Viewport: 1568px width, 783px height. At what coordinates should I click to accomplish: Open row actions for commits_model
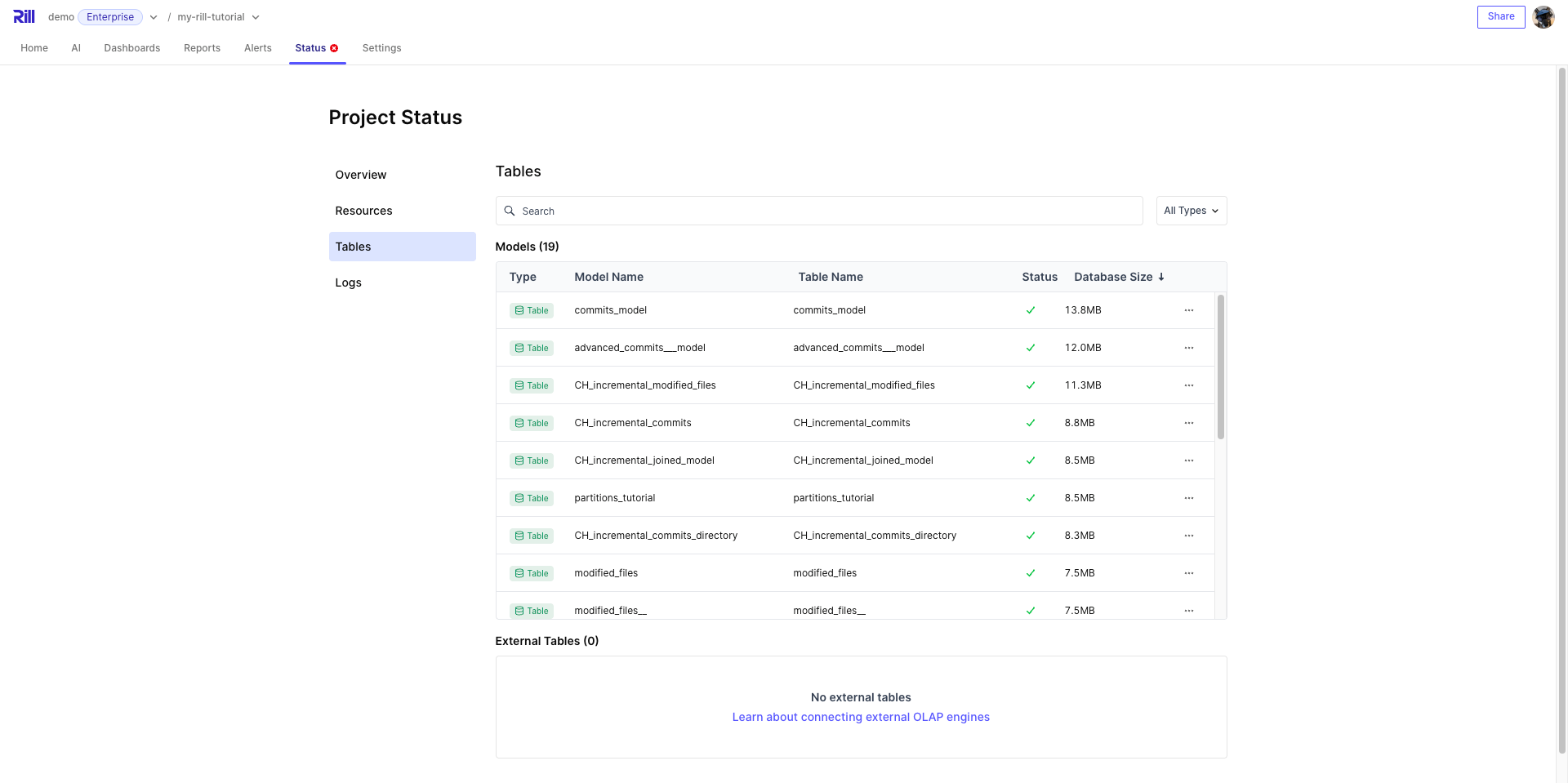pyautogui.click(x=1188, y=310)
